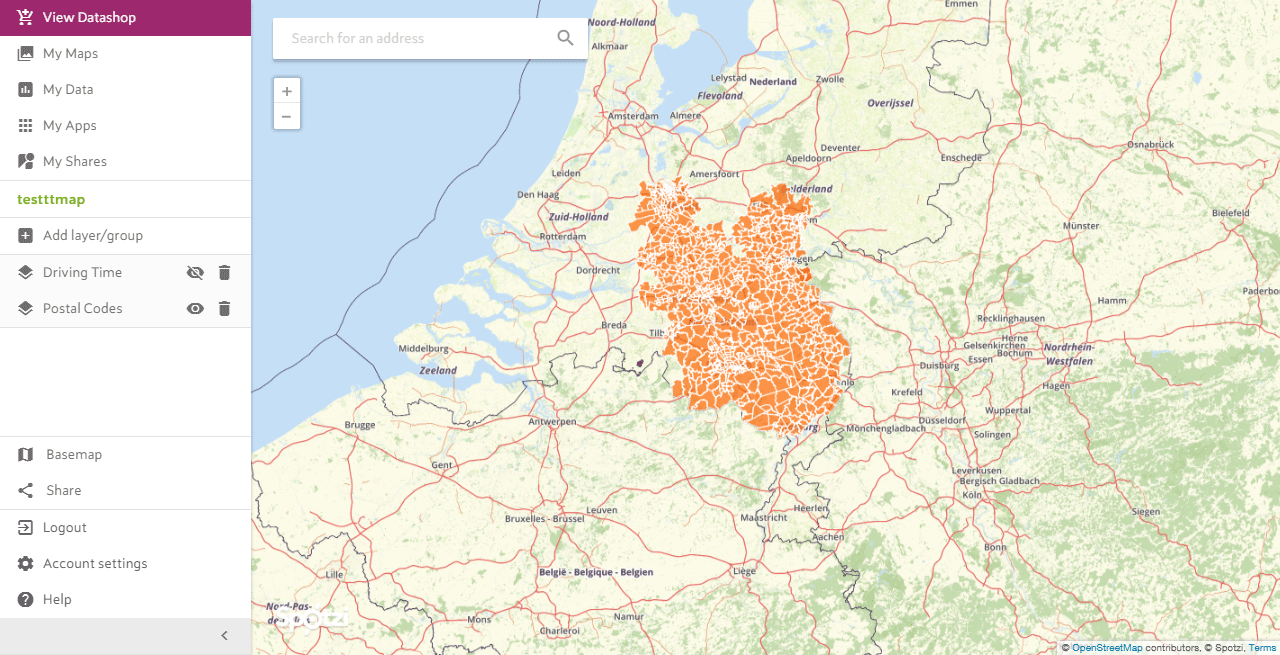Open Basemap options
The width and height of the screenshot is (1280, 655).
click(x=125, y=455)
